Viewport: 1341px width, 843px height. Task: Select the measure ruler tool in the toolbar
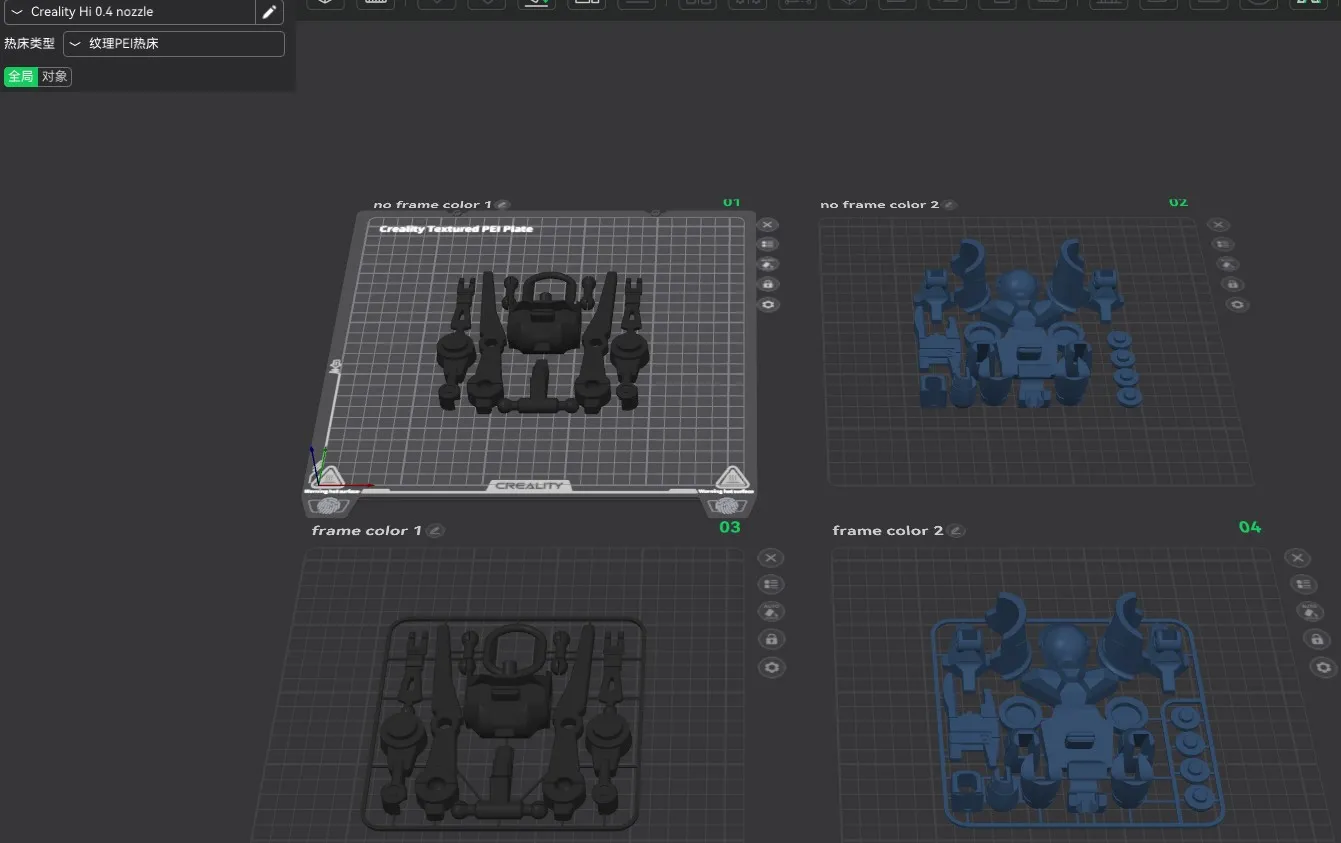[375, 4]
